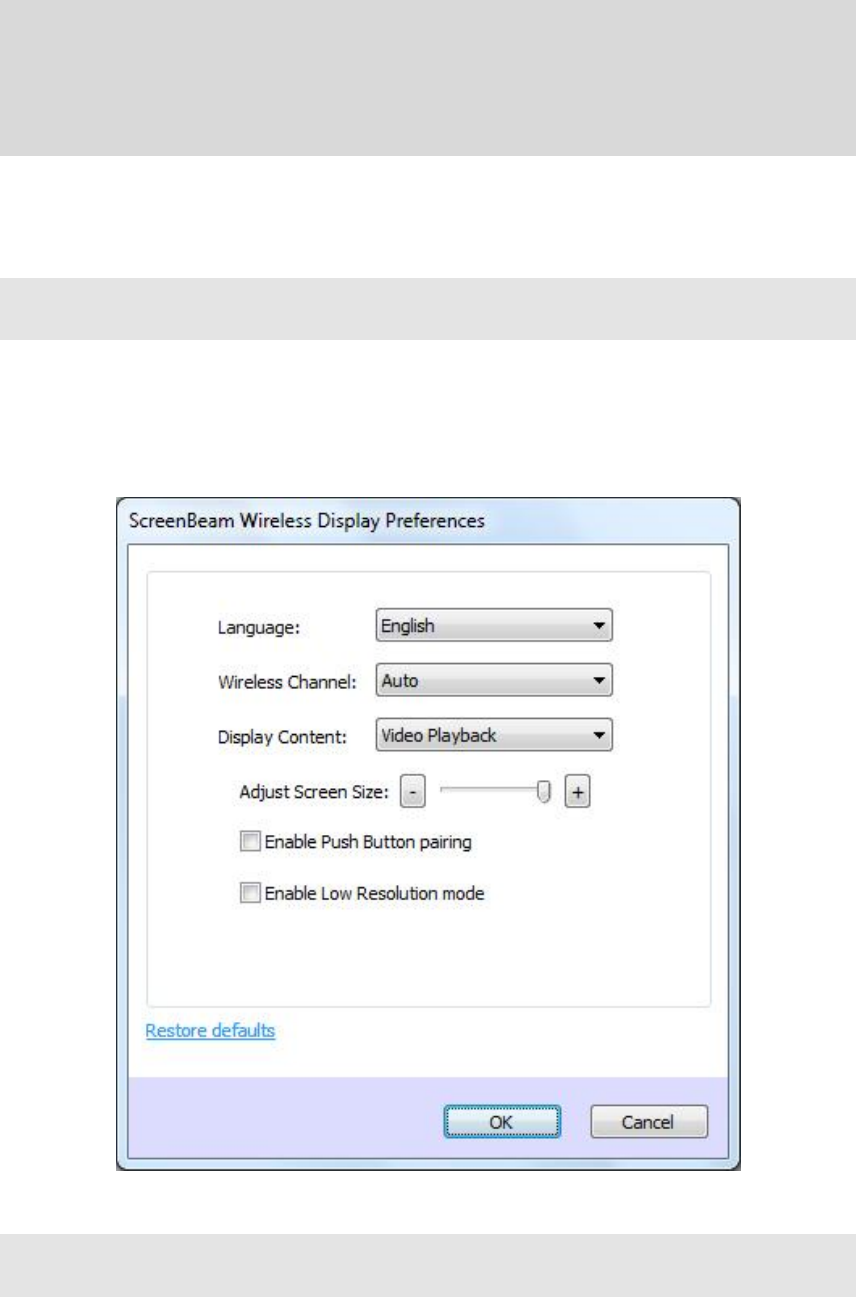Confirm preferences with the OK button
Viewport: 856px width, 1297px height.
point(503,1121)
